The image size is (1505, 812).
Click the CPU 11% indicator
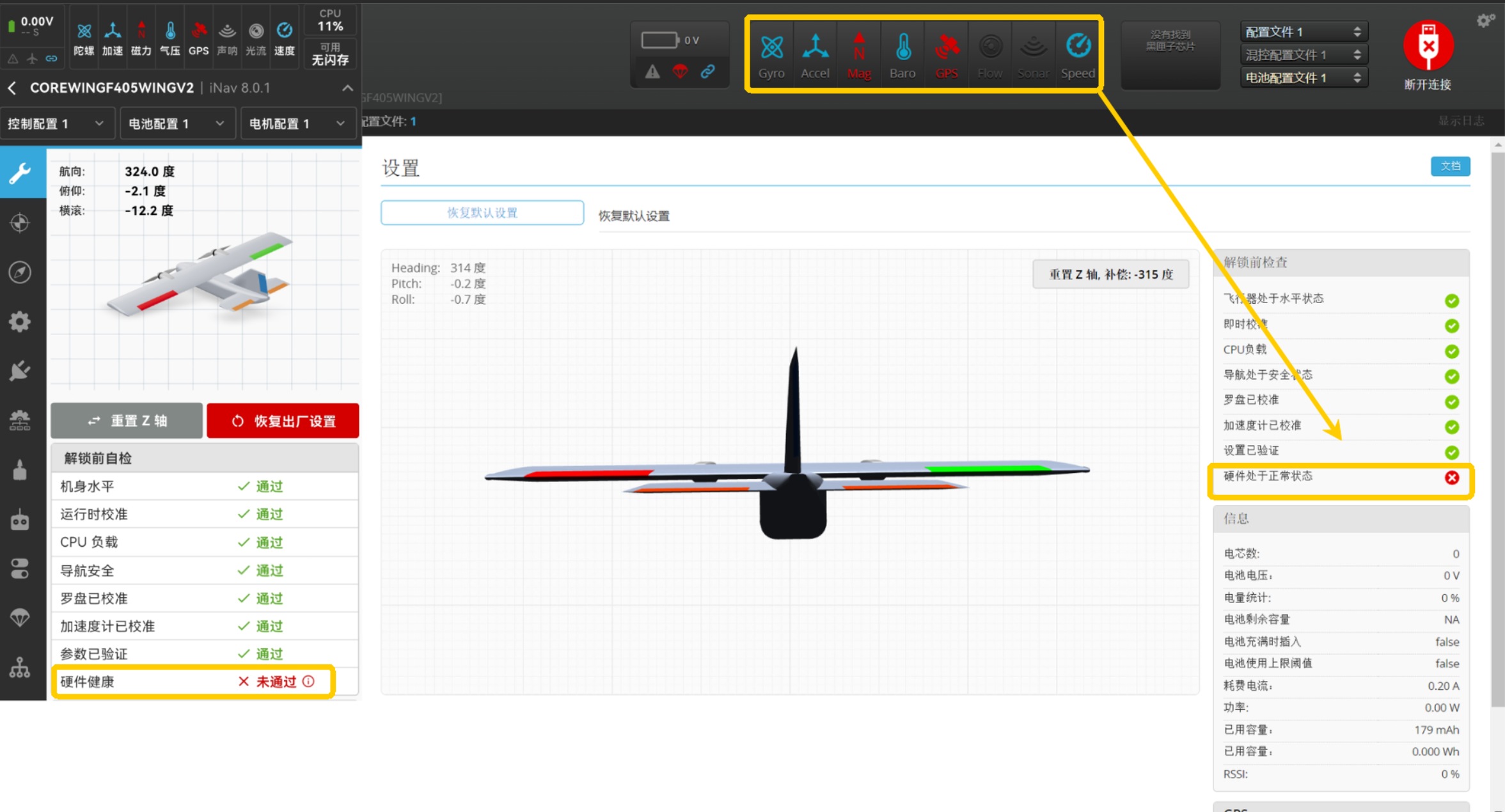coord(330,20)
